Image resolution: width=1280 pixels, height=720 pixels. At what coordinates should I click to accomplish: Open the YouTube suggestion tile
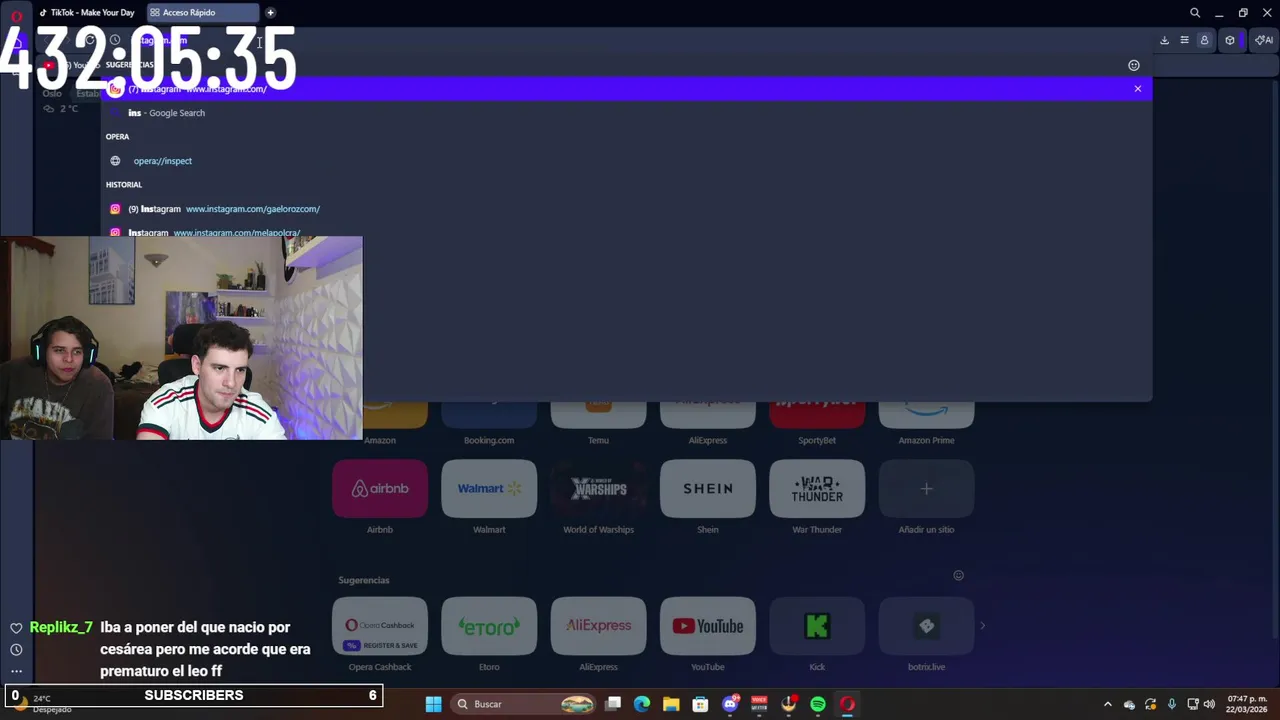tap(708, 626)
